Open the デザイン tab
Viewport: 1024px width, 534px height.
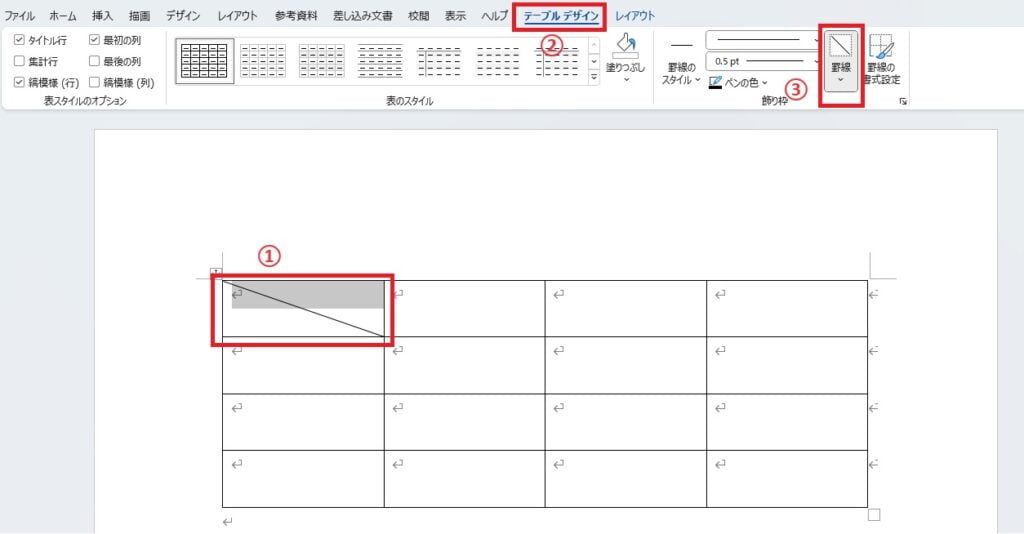click(x=183, y=16)
